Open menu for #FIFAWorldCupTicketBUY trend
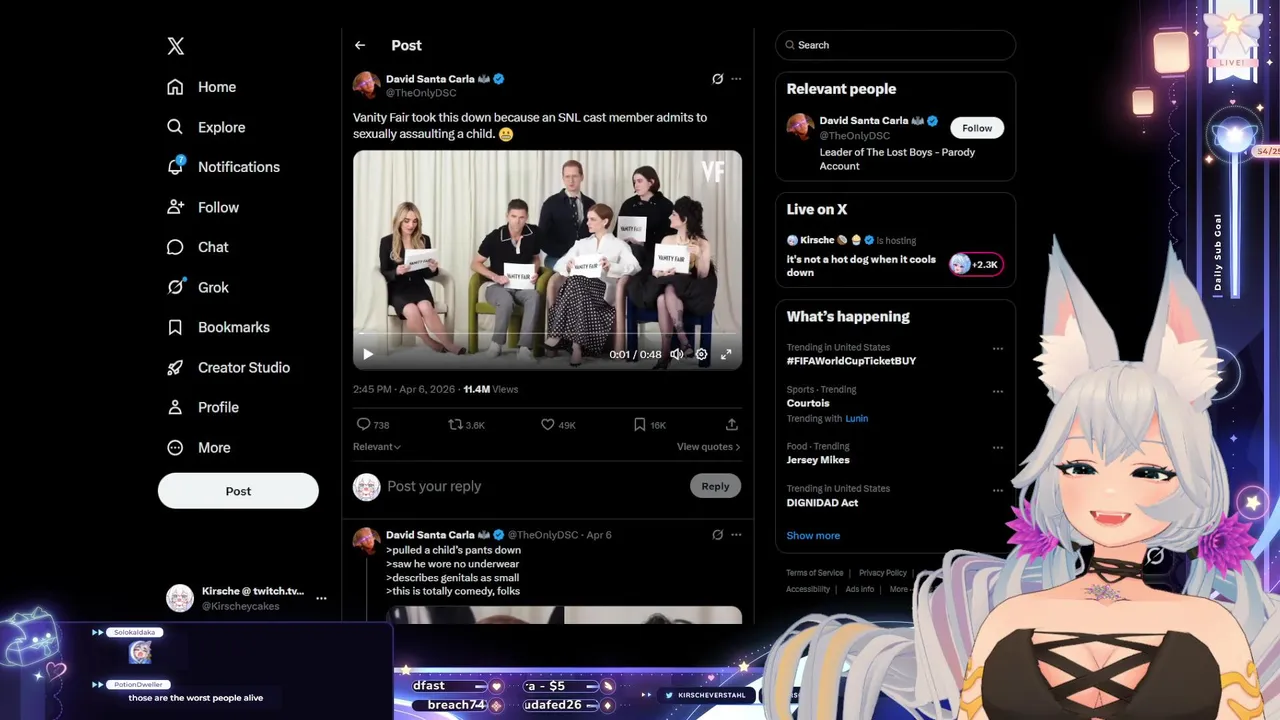Screen dimensions: 1280x720 coord(997,349)
